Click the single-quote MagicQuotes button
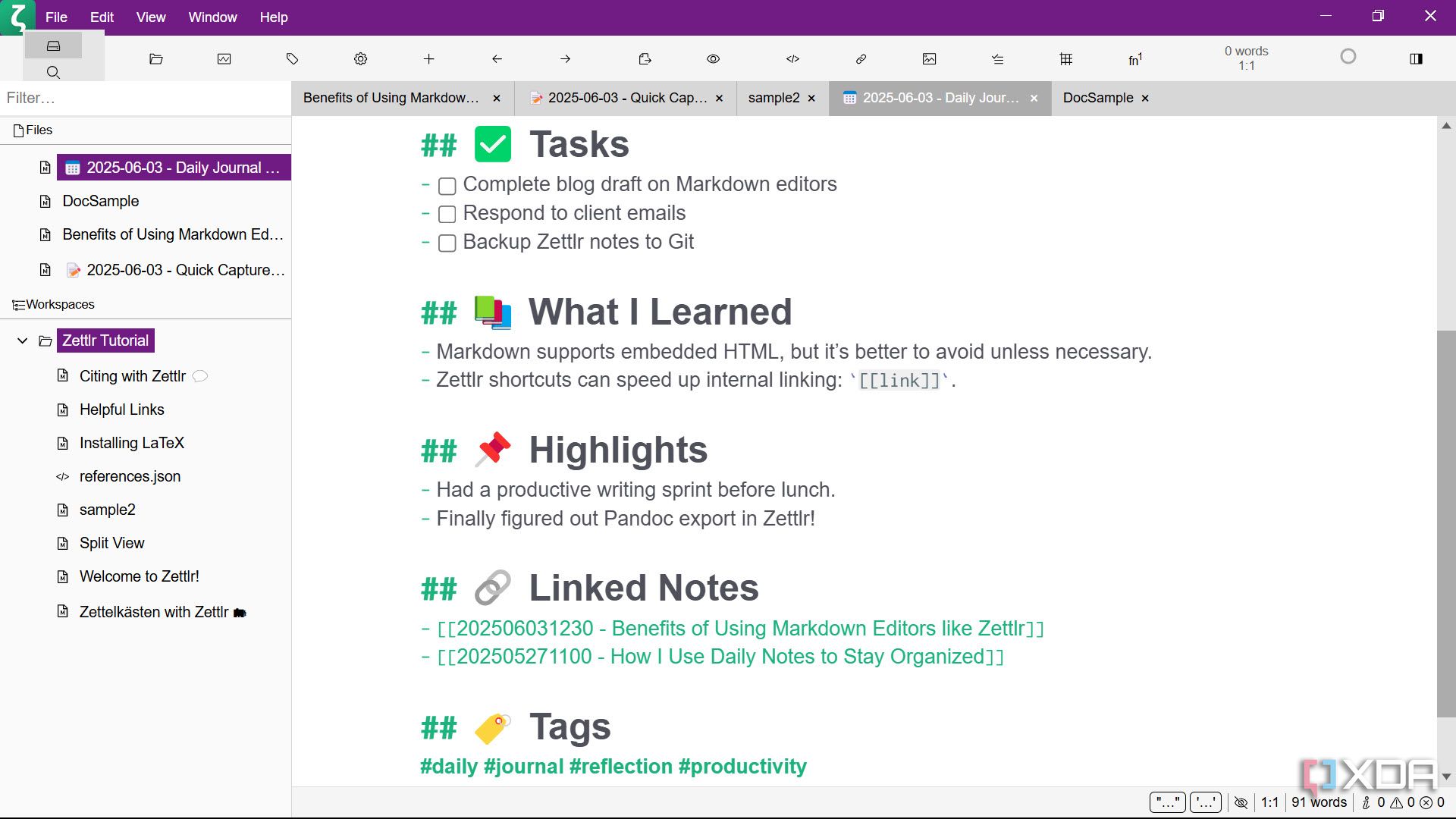Image resolution: width=1456 pixels, height=819 pixels. (x=1206, y=802)
